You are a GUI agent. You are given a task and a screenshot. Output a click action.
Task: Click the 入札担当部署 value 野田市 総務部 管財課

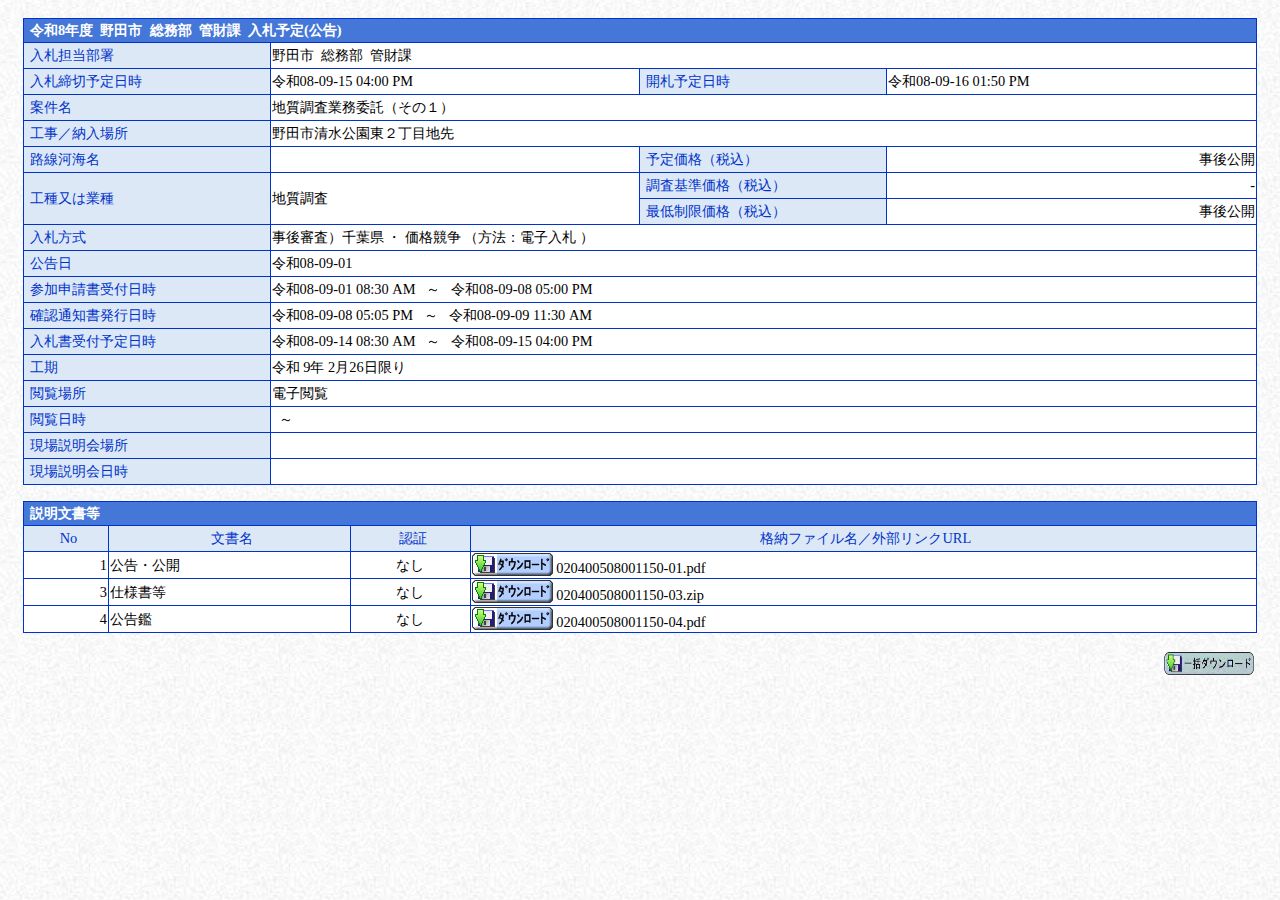[342, 56]
